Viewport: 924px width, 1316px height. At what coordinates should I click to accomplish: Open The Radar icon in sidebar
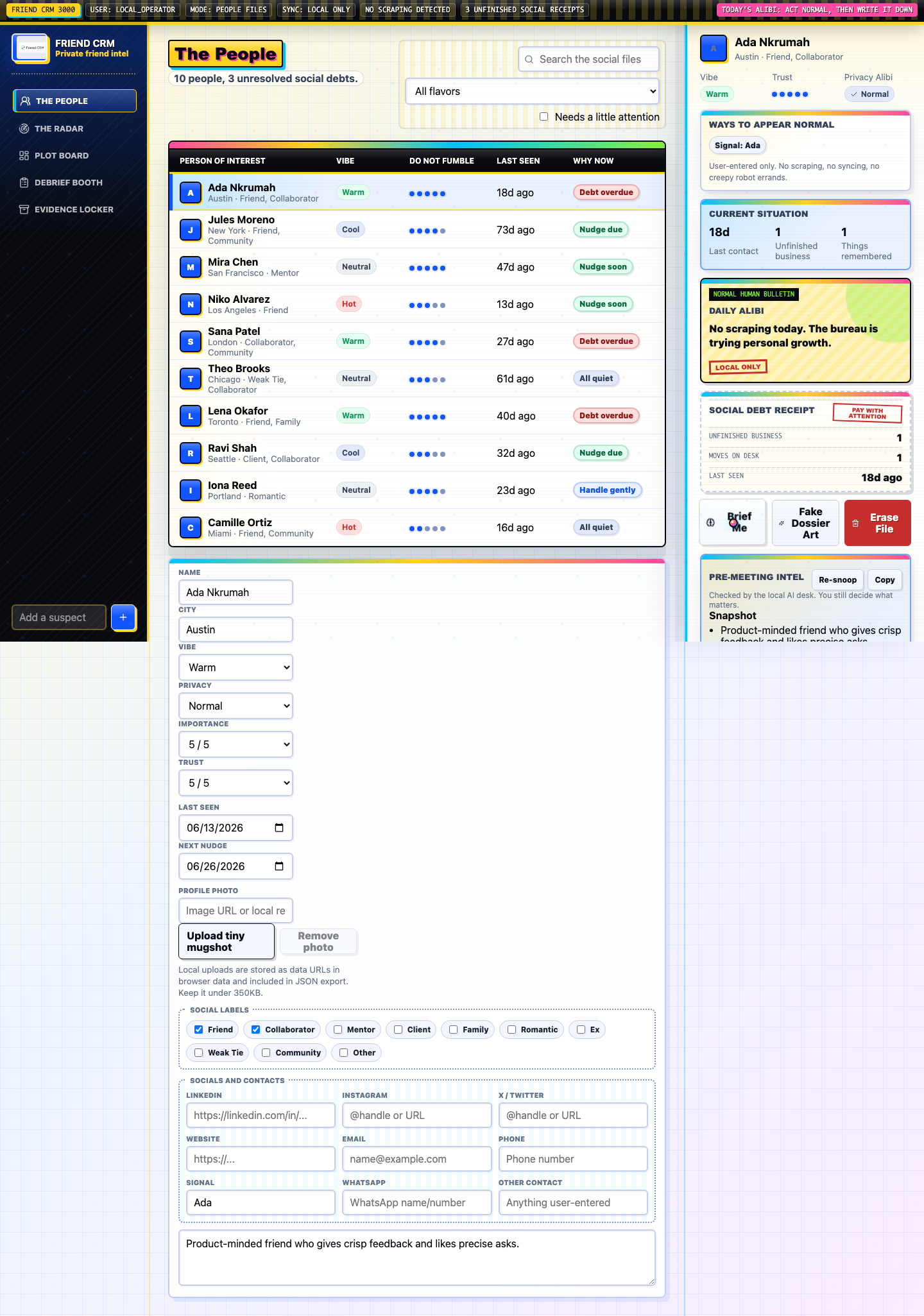tap(24, 128)
